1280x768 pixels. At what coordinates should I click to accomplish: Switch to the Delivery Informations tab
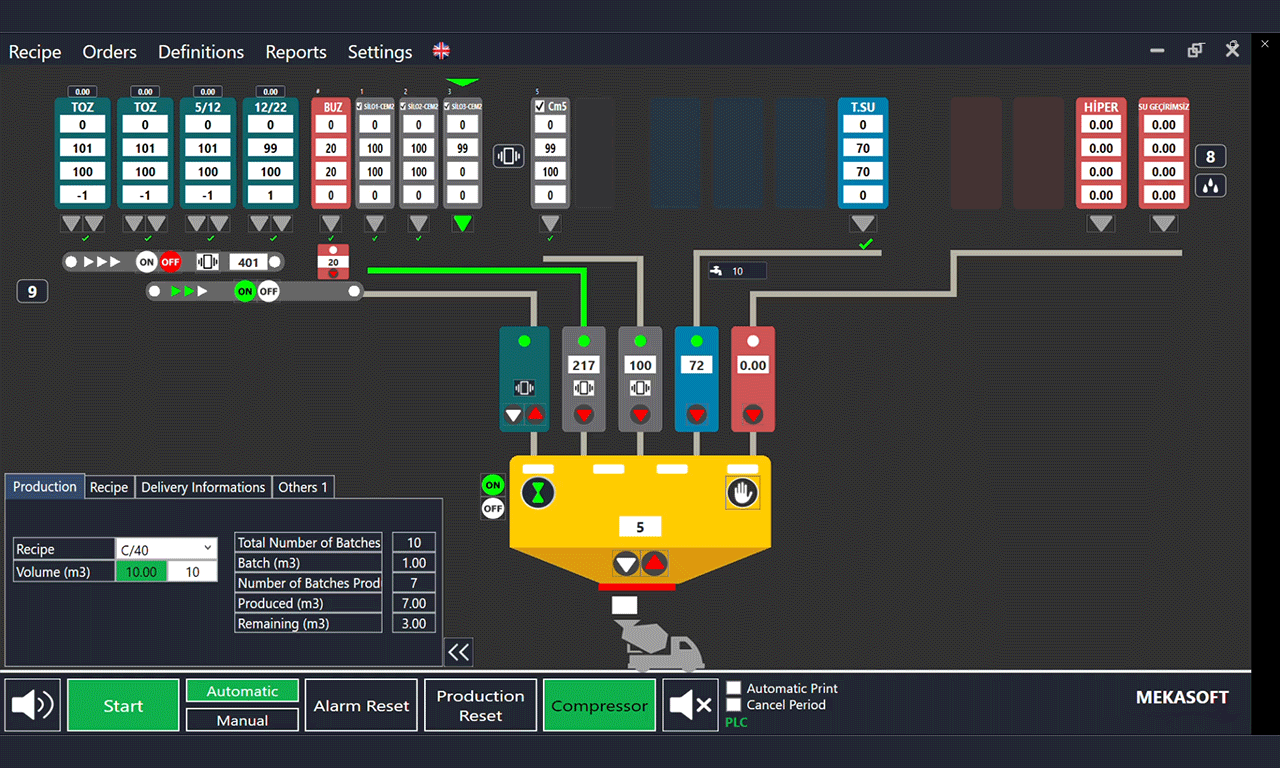pyautogui.click(x=203, y=487)
